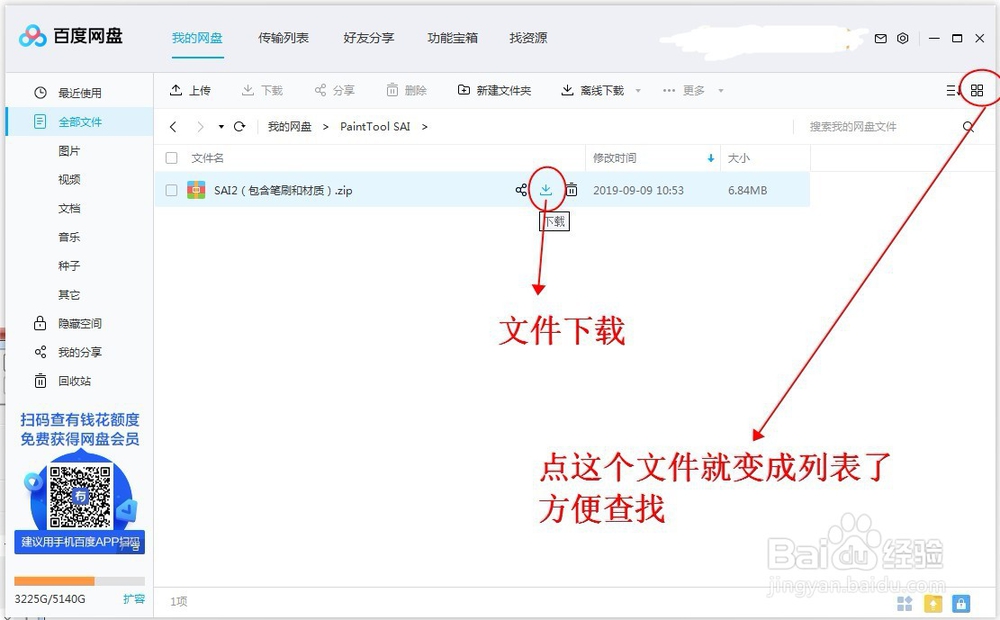Click the message envelope icon at top right
The width and height of the screenshot is (1000, 620).
880,38
